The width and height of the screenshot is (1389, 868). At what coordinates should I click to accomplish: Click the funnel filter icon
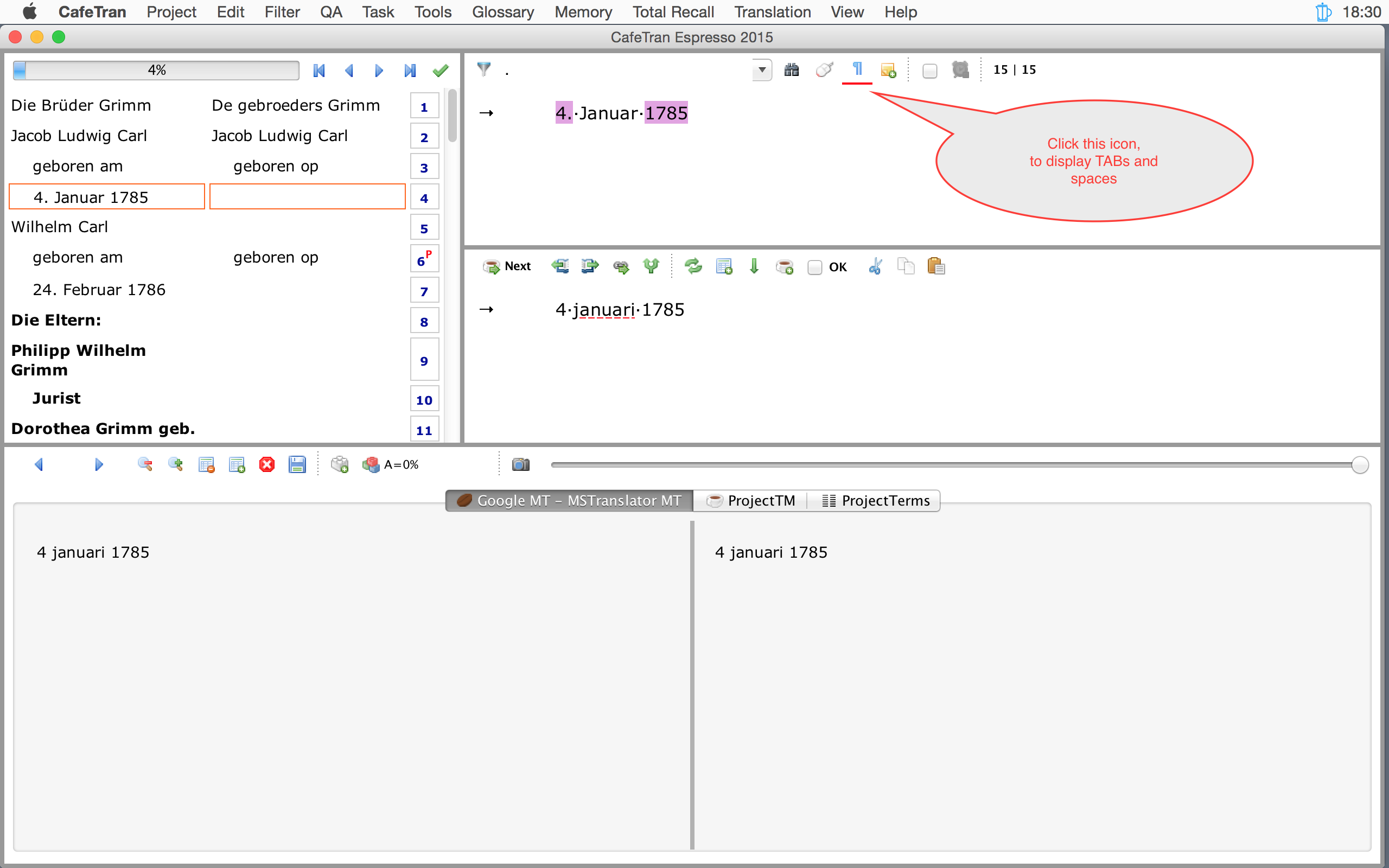click(484, 69)
